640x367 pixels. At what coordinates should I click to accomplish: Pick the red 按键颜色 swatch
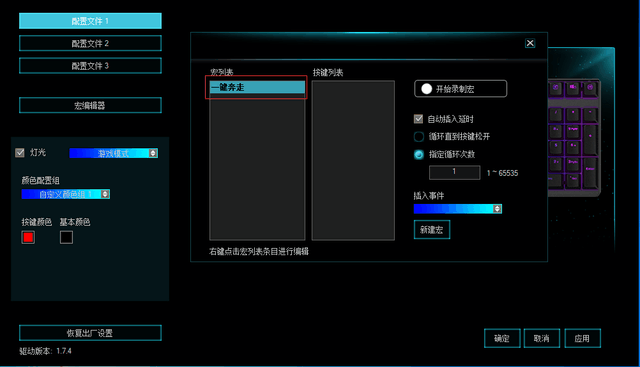28,237
